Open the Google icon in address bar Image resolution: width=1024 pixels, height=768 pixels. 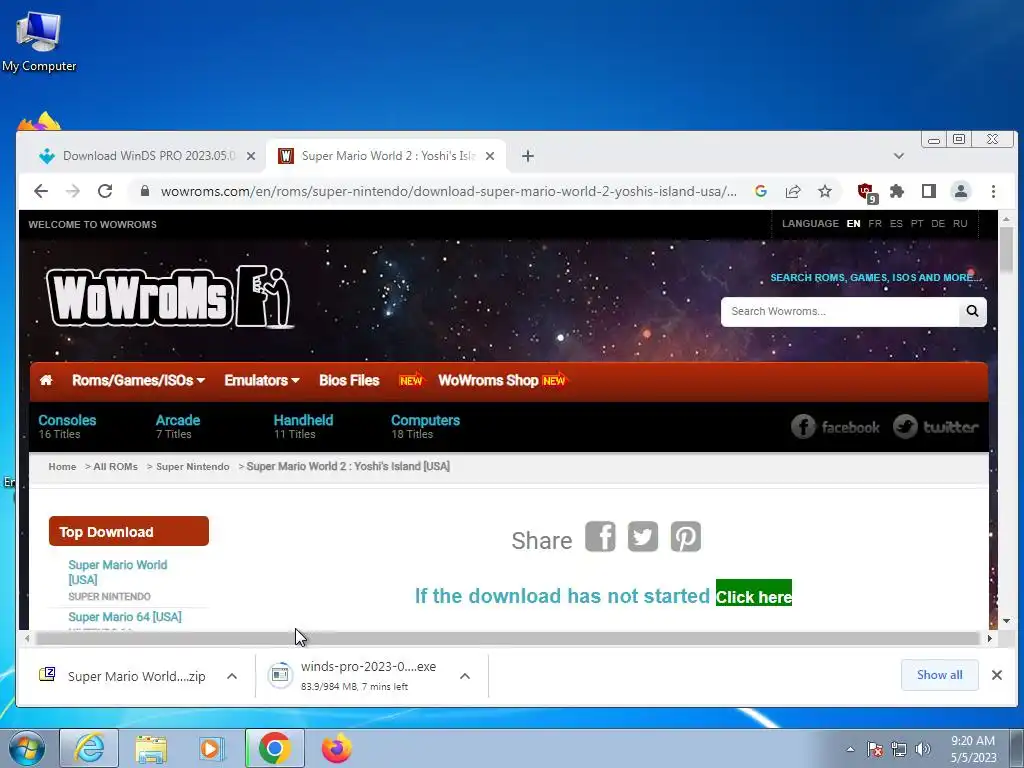click(761, 191)
